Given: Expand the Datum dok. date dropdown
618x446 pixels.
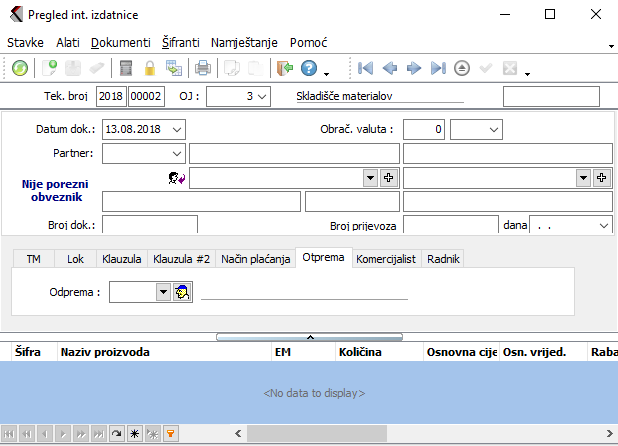Looking at the screenshot, I should tap(177, 129).
